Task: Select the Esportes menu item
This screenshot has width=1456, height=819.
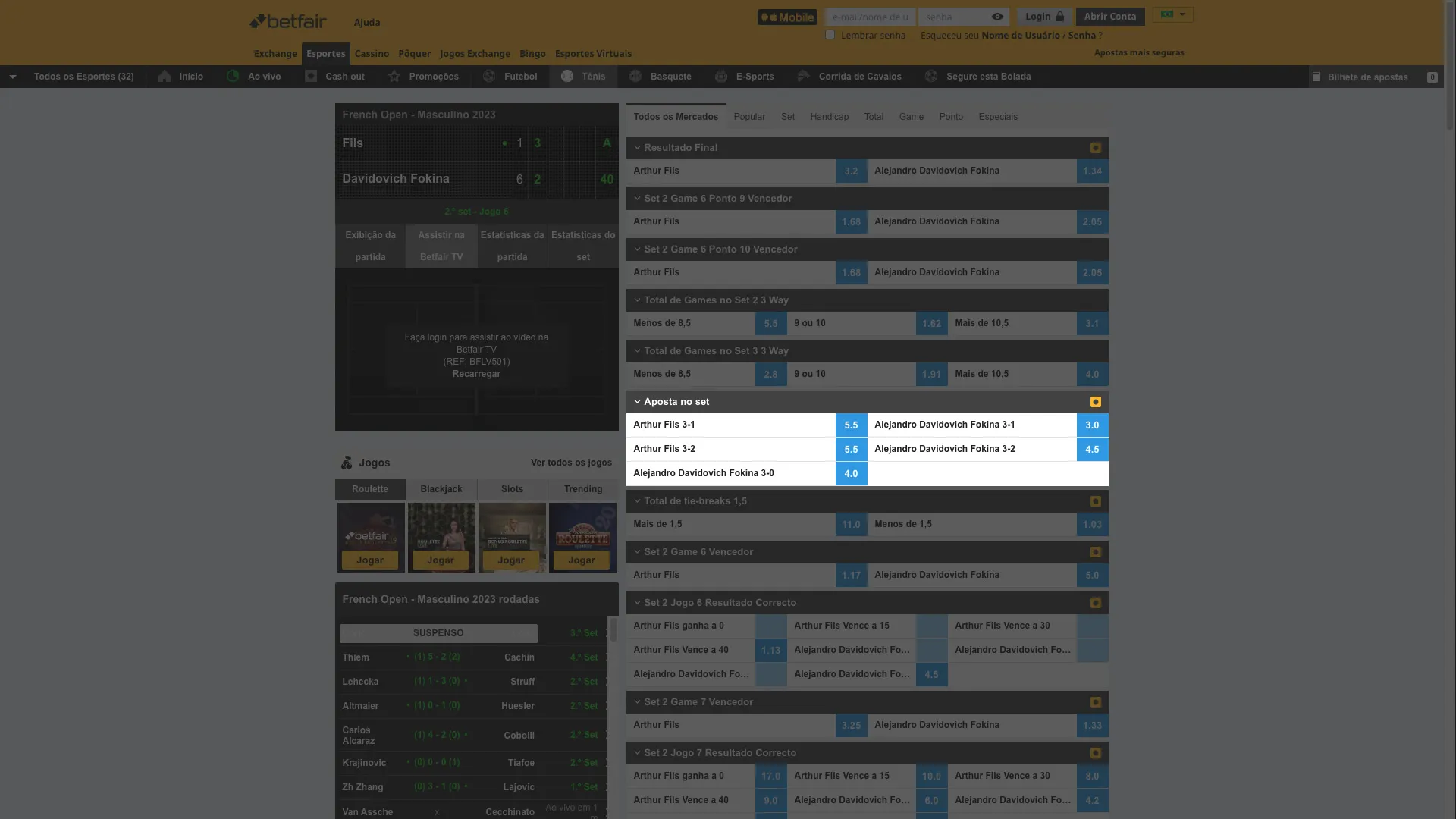Action: click(x=325, y=53)
